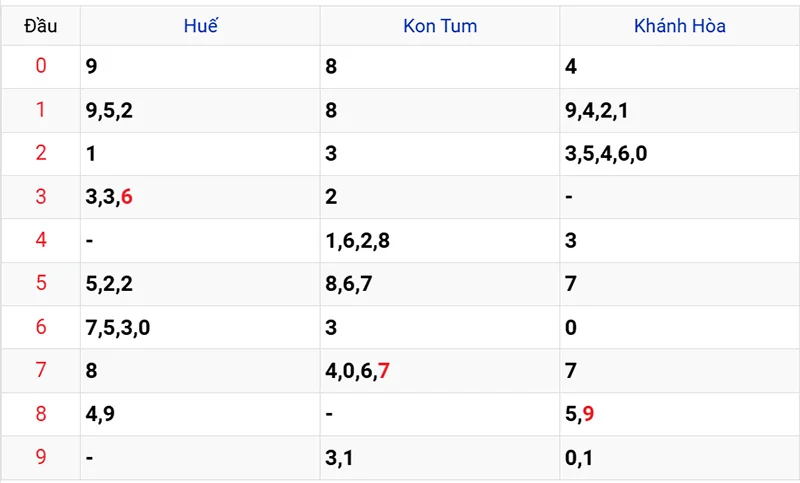
Task: Select row label 0 in Đầu column
Action: point(41,67)
